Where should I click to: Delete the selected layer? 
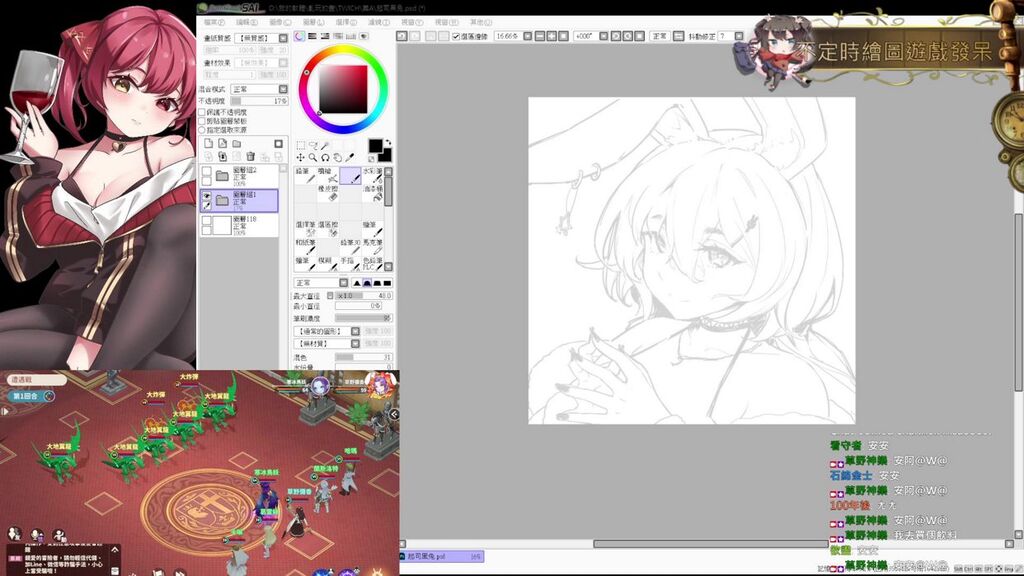coord(251,157)
